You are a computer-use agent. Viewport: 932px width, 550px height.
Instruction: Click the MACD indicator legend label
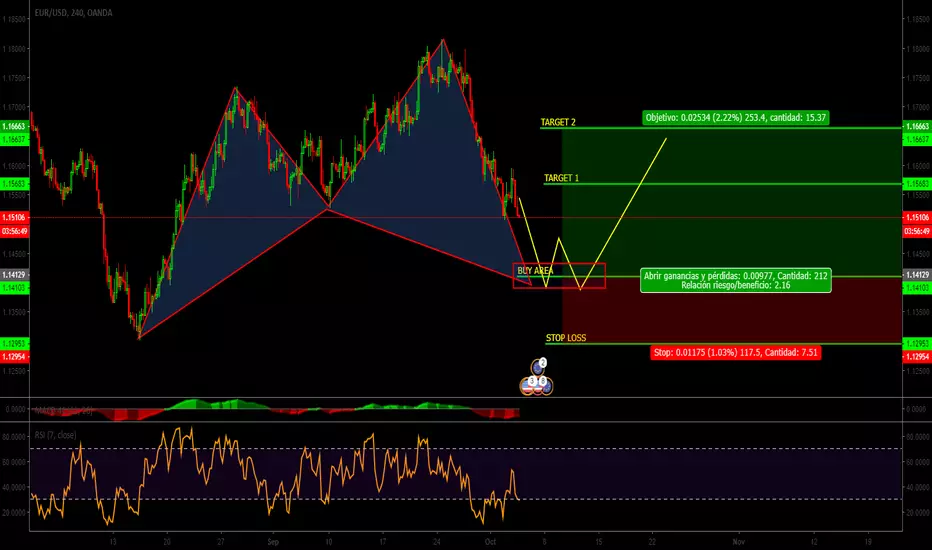(64, 410)
